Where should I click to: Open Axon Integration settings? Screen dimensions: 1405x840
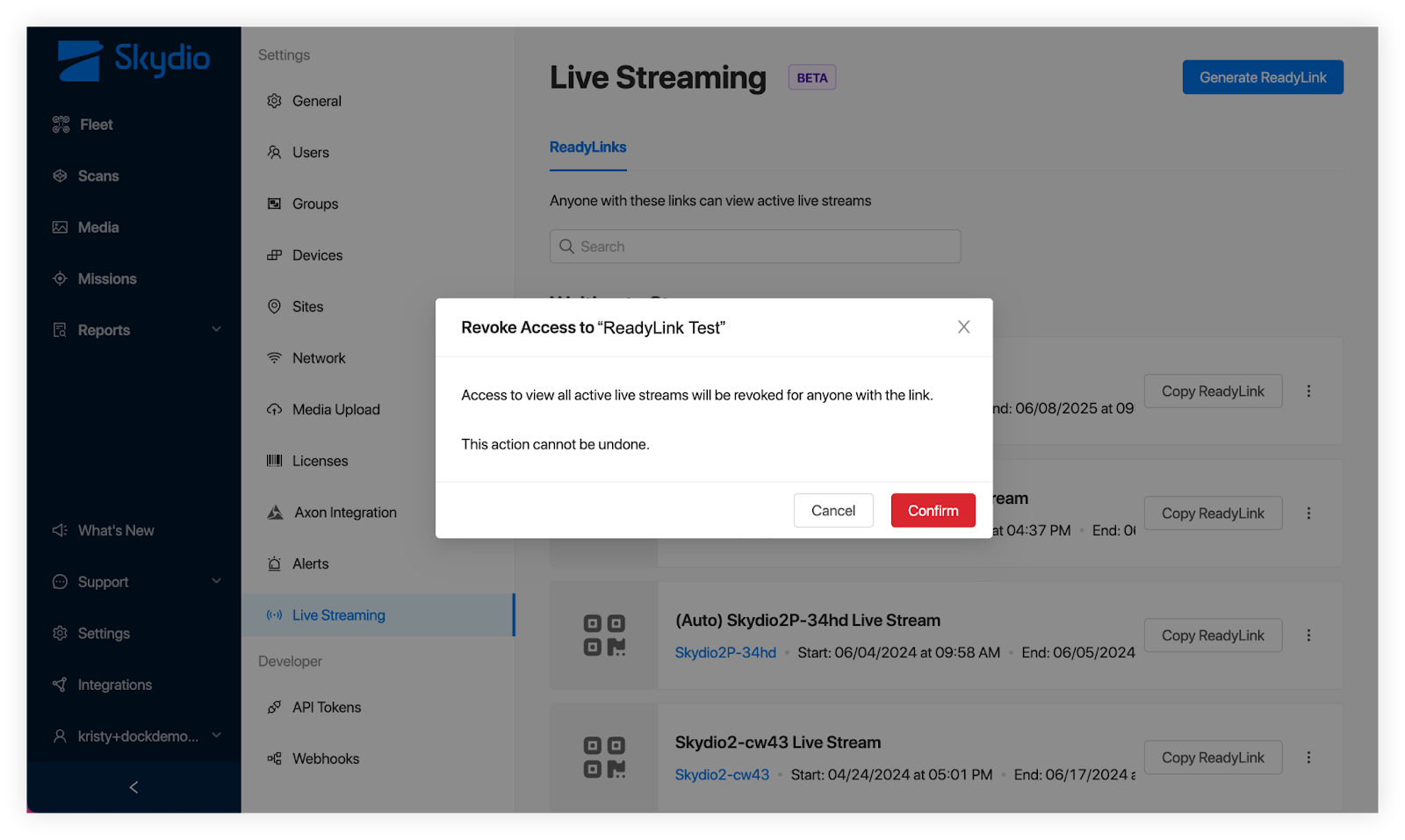345,513
